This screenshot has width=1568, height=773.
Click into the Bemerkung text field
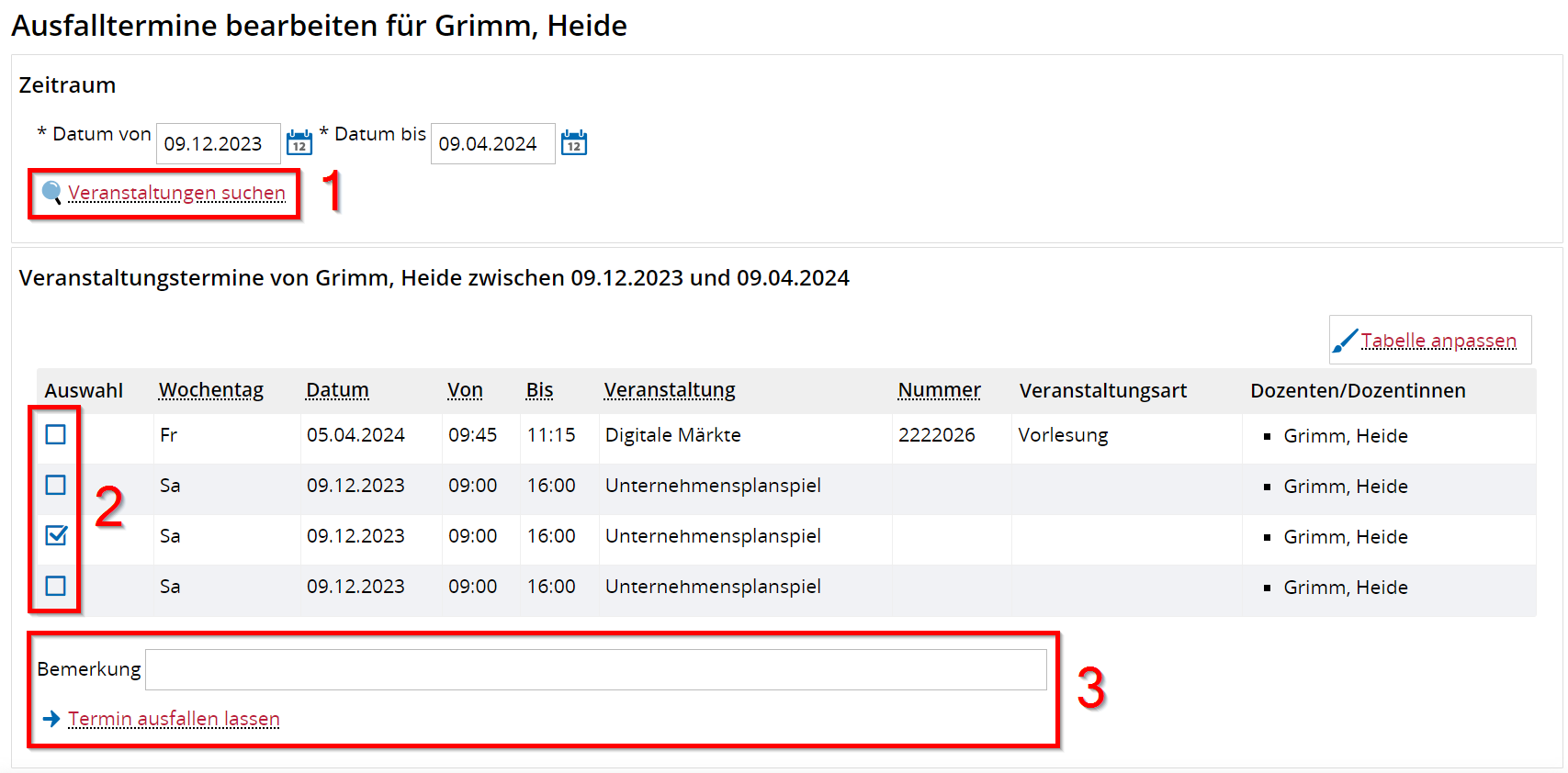596,669
